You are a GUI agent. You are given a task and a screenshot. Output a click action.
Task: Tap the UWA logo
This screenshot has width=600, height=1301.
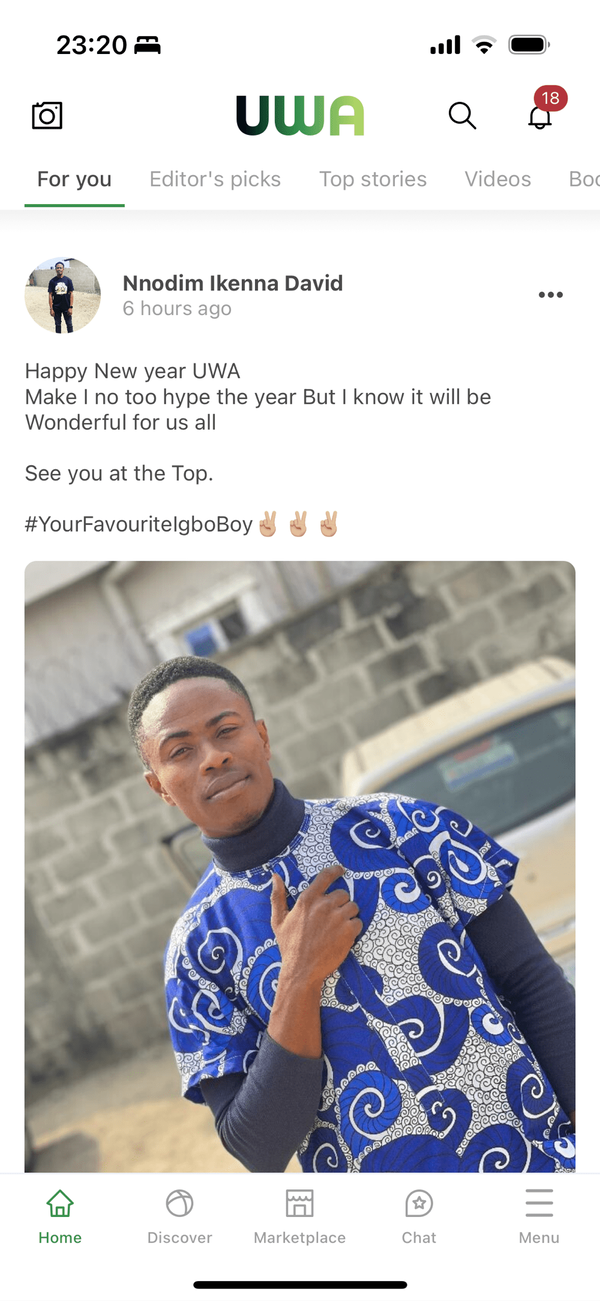coord(300,116)
